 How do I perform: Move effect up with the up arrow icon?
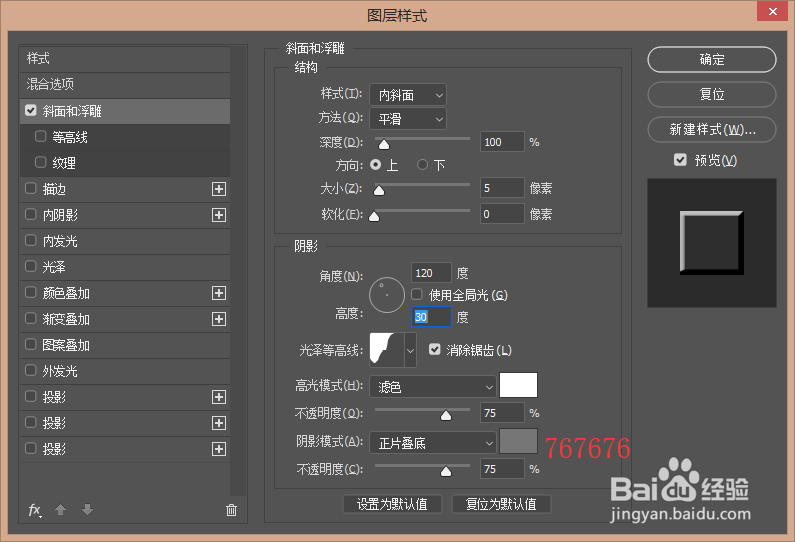(60, 510)
